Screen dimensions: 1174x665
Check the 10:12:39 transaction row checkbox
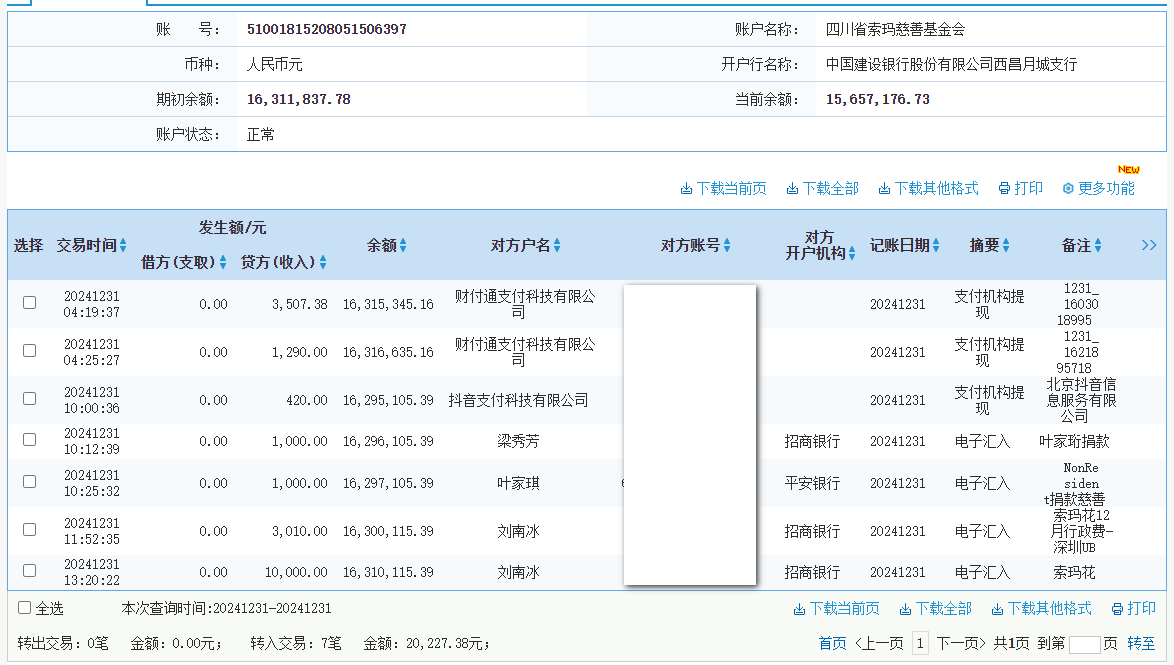29,440
